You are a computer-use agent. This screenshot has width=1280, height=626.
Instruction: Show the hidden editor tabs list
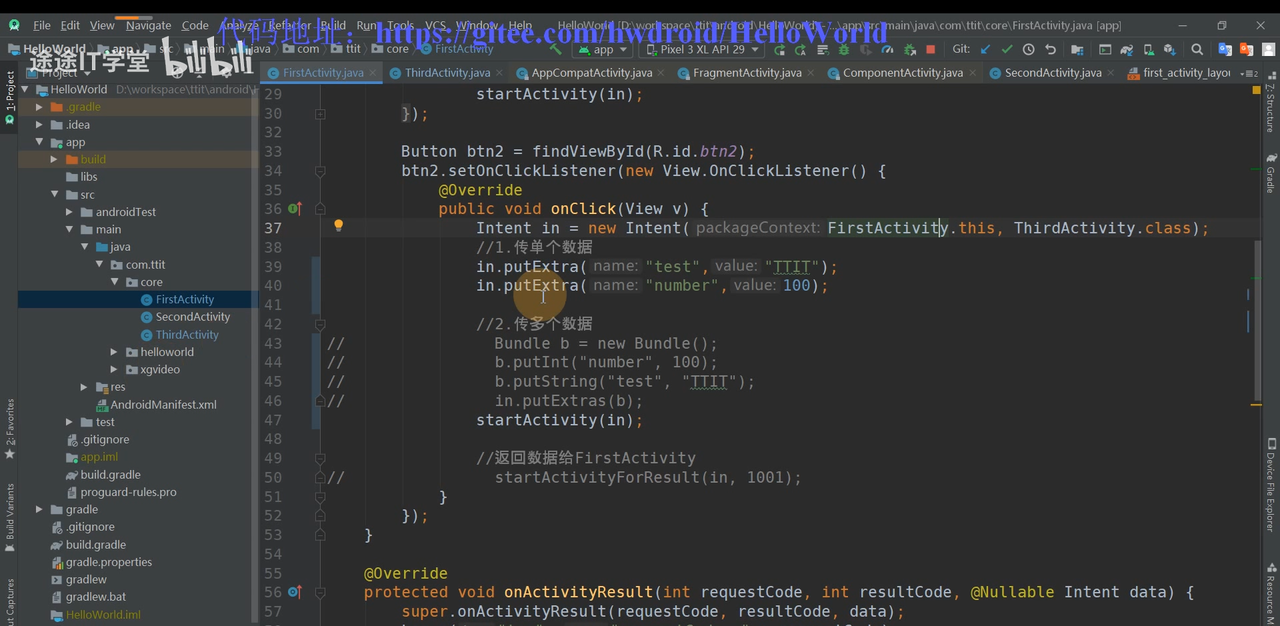pyautogui.click(x=1248, y=73)
